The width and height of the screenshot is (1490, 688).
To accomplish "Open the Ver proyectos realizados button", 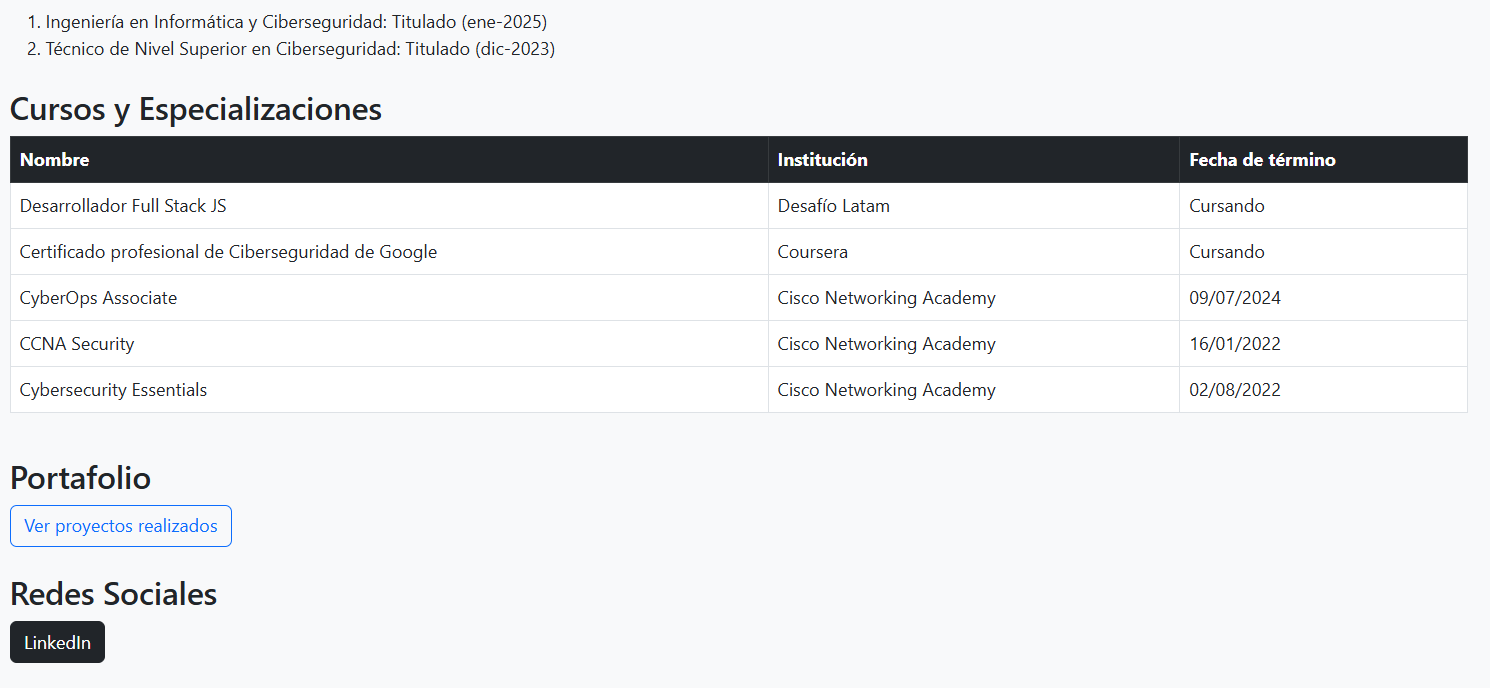I will (121, 526).
